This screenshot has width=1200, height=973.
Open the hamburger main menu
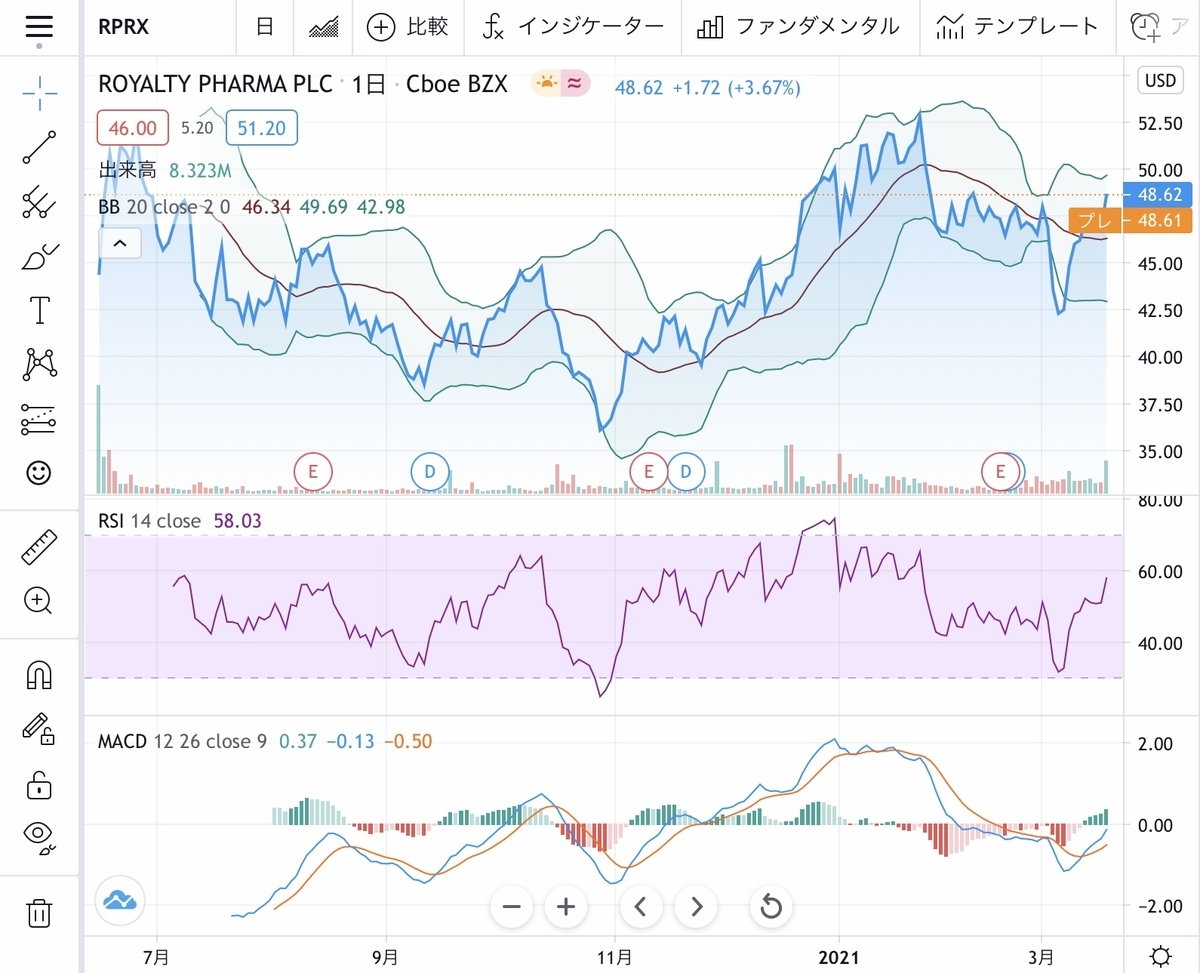pyautogui.click(x=39, y=27)
